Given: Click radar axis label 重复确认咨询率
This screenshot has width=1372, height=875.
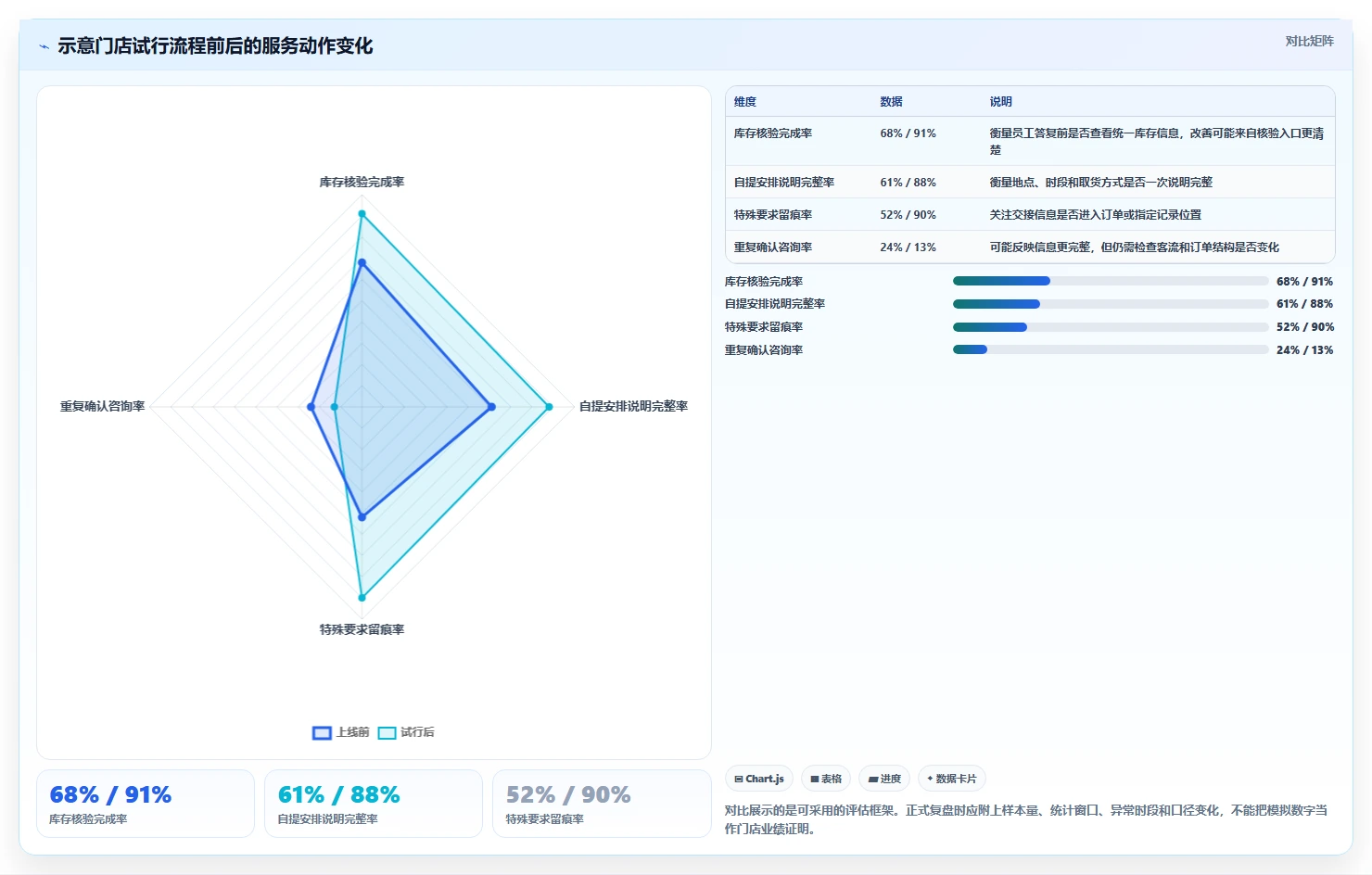Looking at the screenshot, I should 102,406.
